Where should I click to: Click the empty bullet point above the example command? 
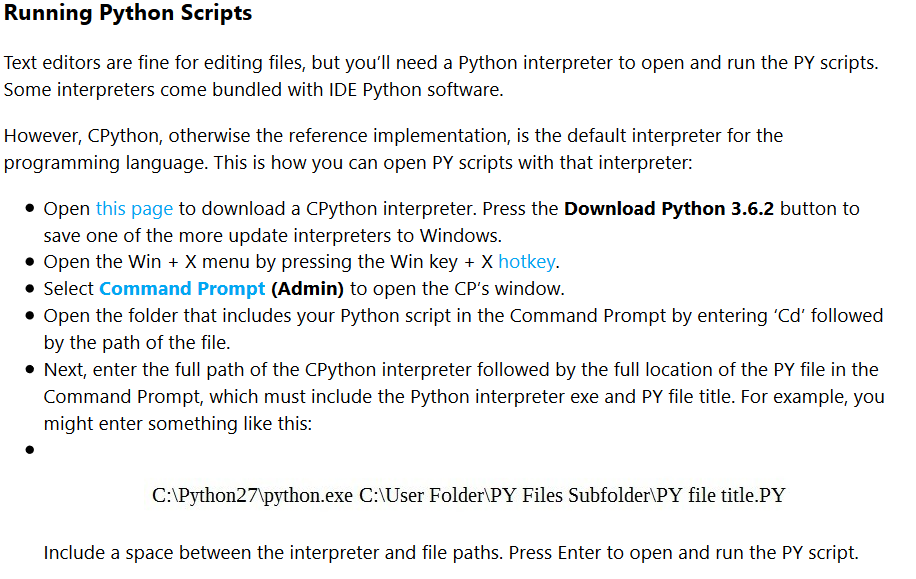click(31, 450)
